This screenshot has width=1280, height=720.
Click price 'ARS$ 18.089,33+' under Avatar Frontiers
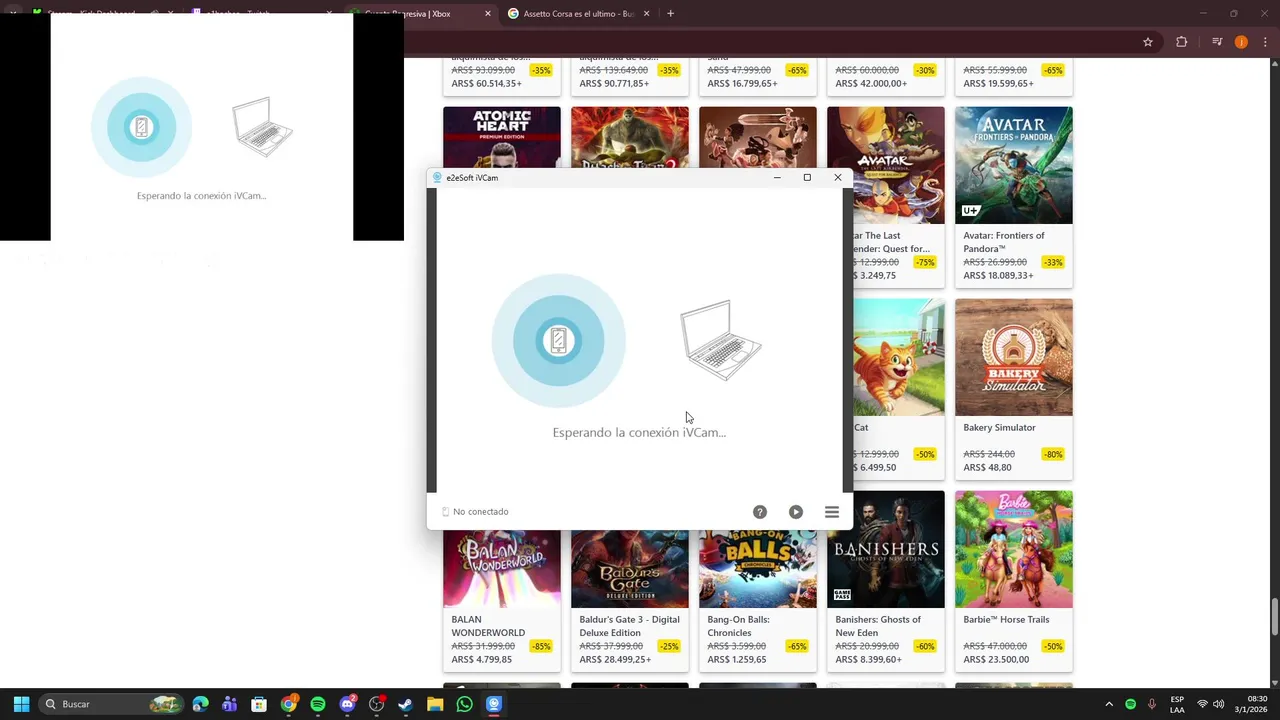click(998, 276)
